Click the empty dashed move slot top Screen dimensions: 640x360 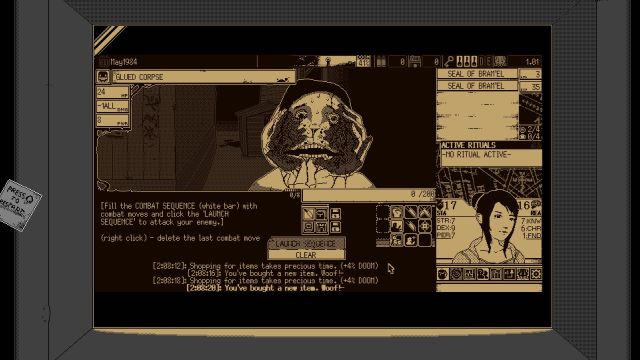(x=383, y=213)
